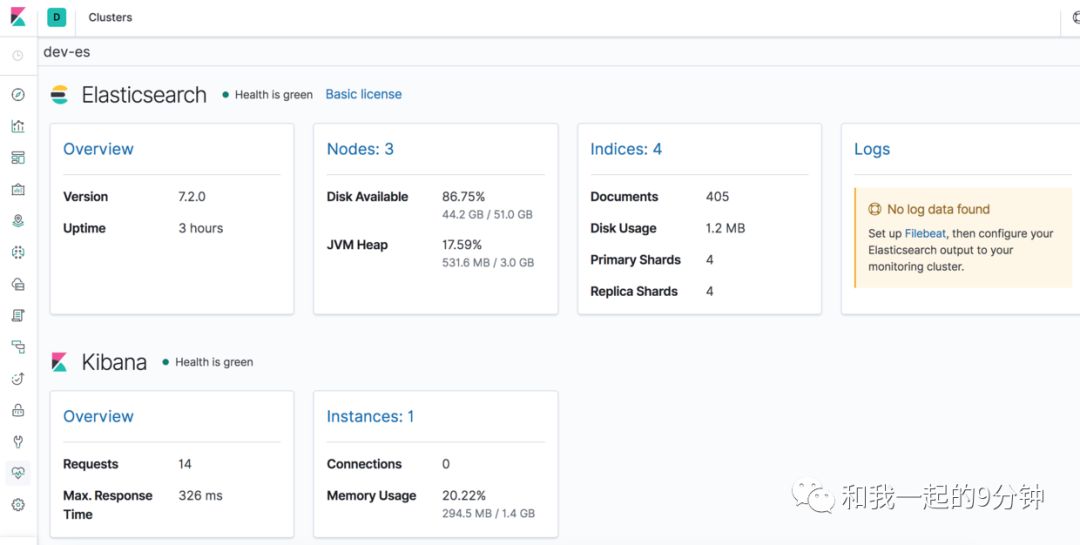The height and width of the screenshot is (545, 1080).
Task: Open Dev Tools via the wrench icon
Action: click(18, 442)
